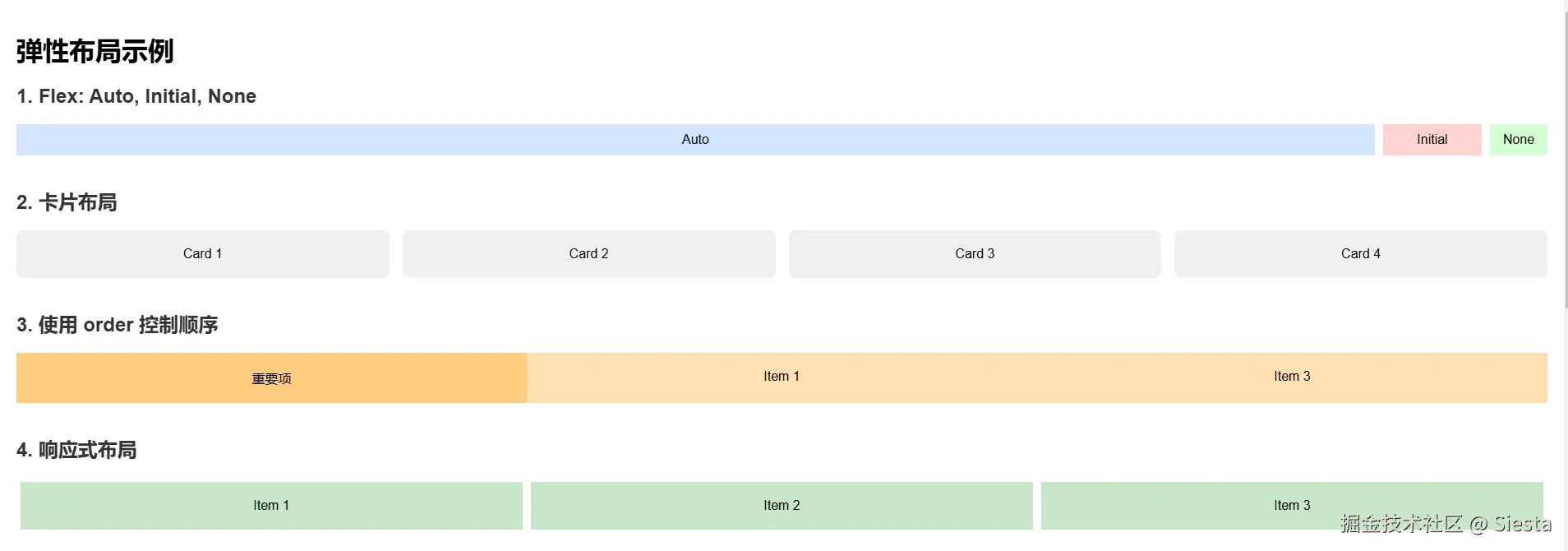Click Item 3 in the orange order row
1568x551 pixels.
click(x=1292, y=377)
